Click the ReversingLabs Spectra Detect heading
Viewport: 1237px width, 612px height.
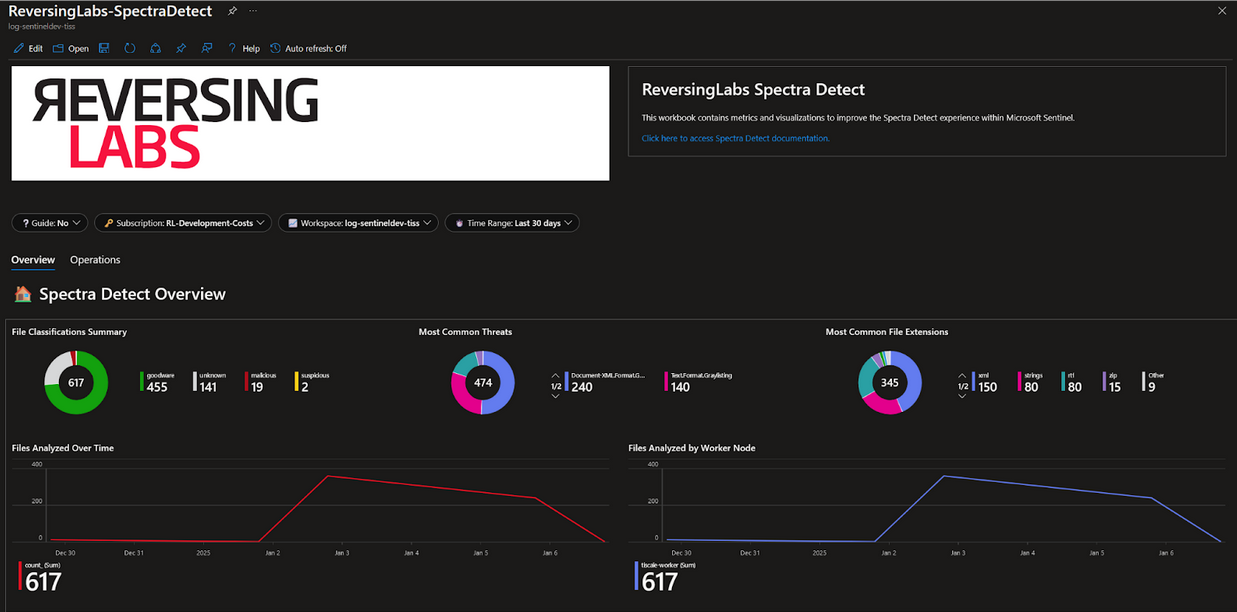click(x=753, y=90)
